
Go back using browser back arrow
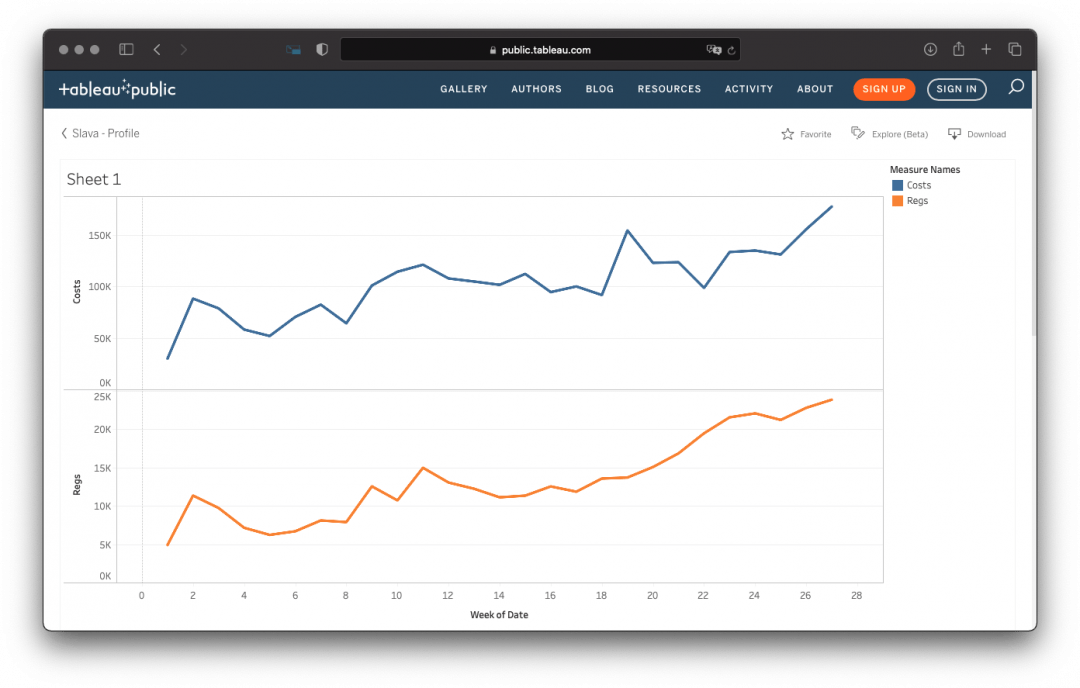coord(157,49)
